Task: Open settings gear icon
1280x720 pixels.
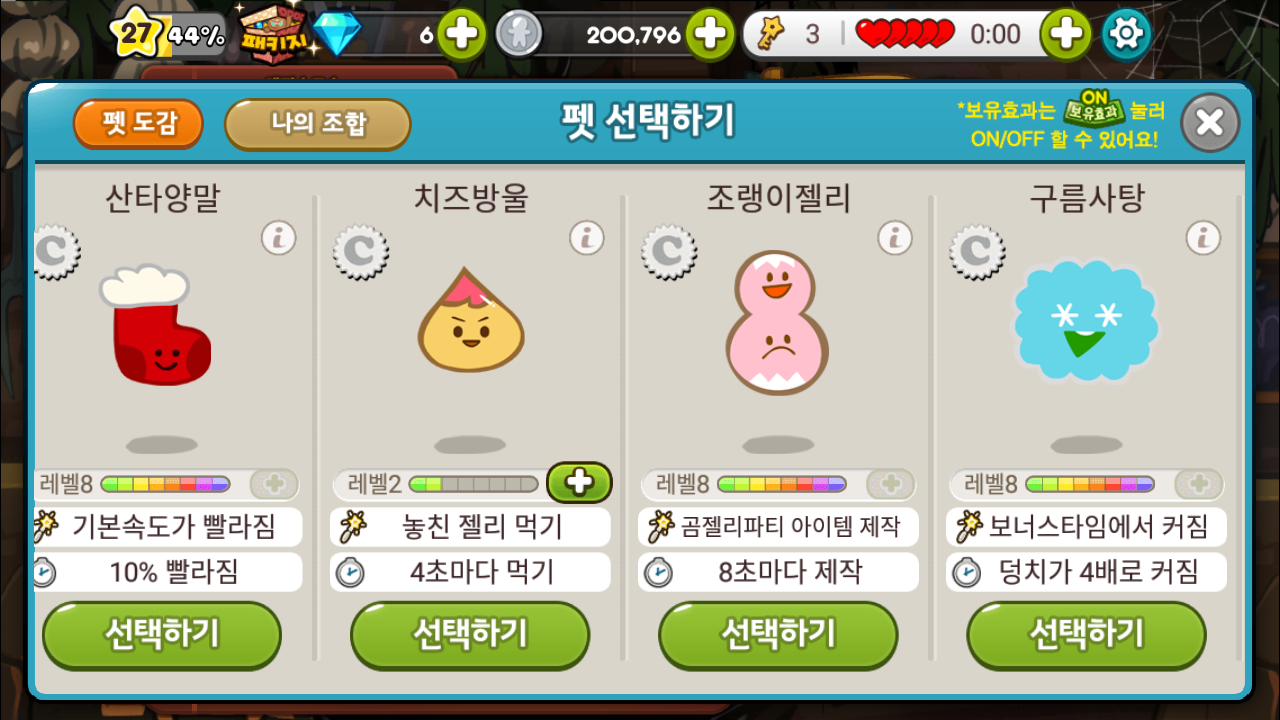Action: 1126,34
